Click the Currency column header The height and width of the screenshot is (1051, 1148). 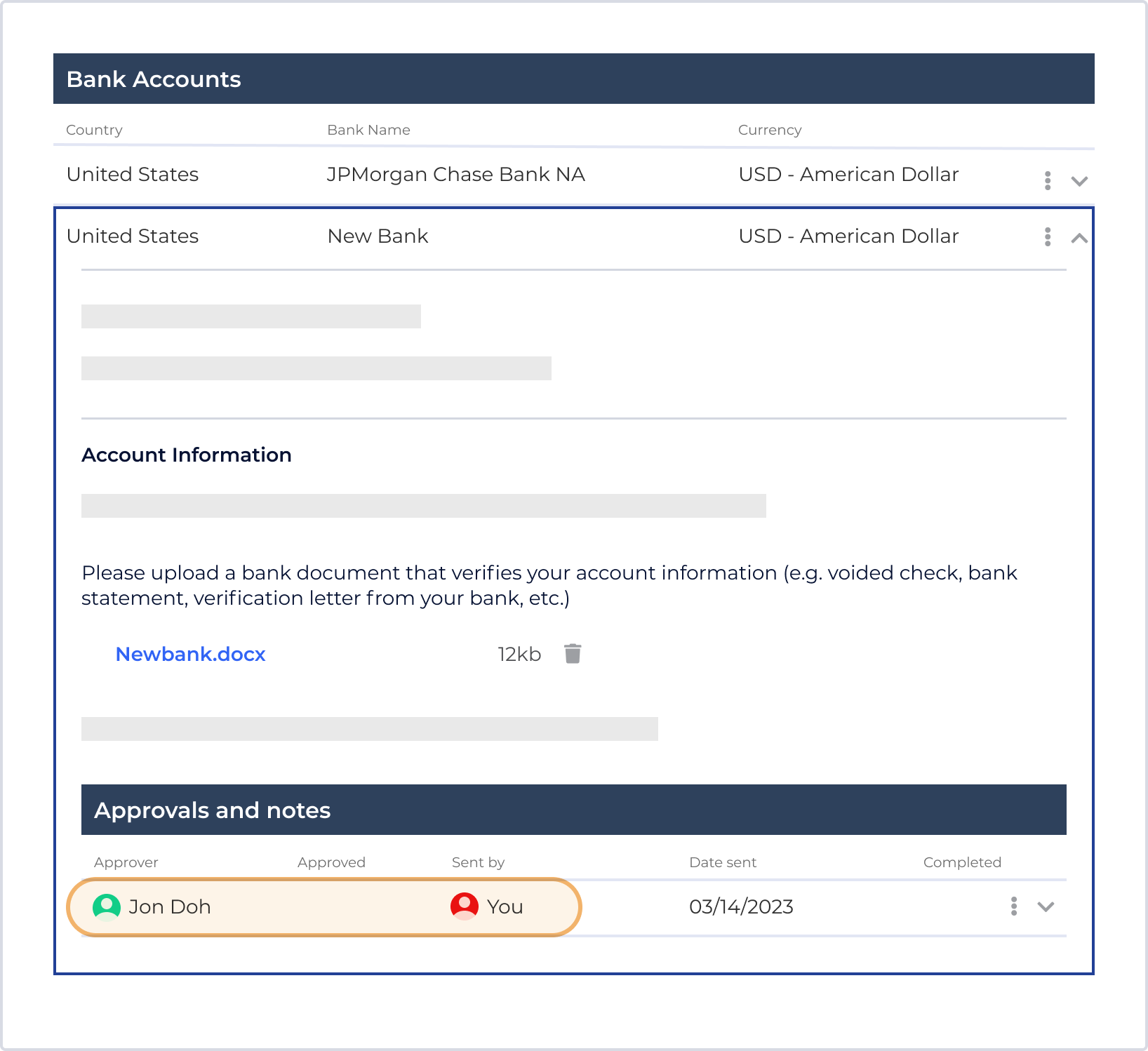(769, 130)
